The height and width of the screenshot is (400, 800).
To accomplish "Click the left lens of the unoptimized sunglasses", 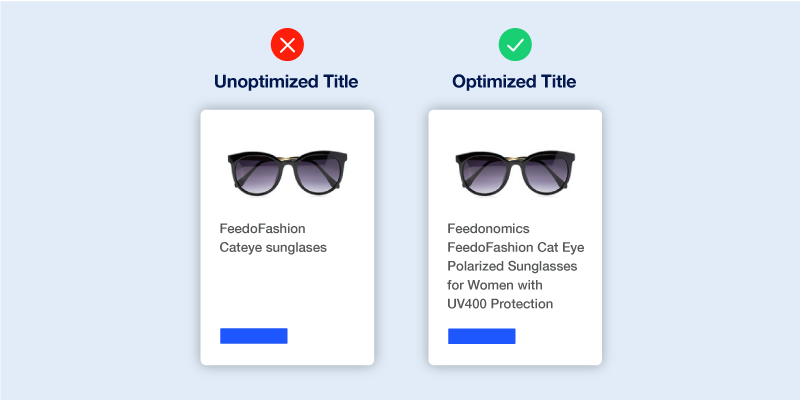I will (x=258, y=173).
